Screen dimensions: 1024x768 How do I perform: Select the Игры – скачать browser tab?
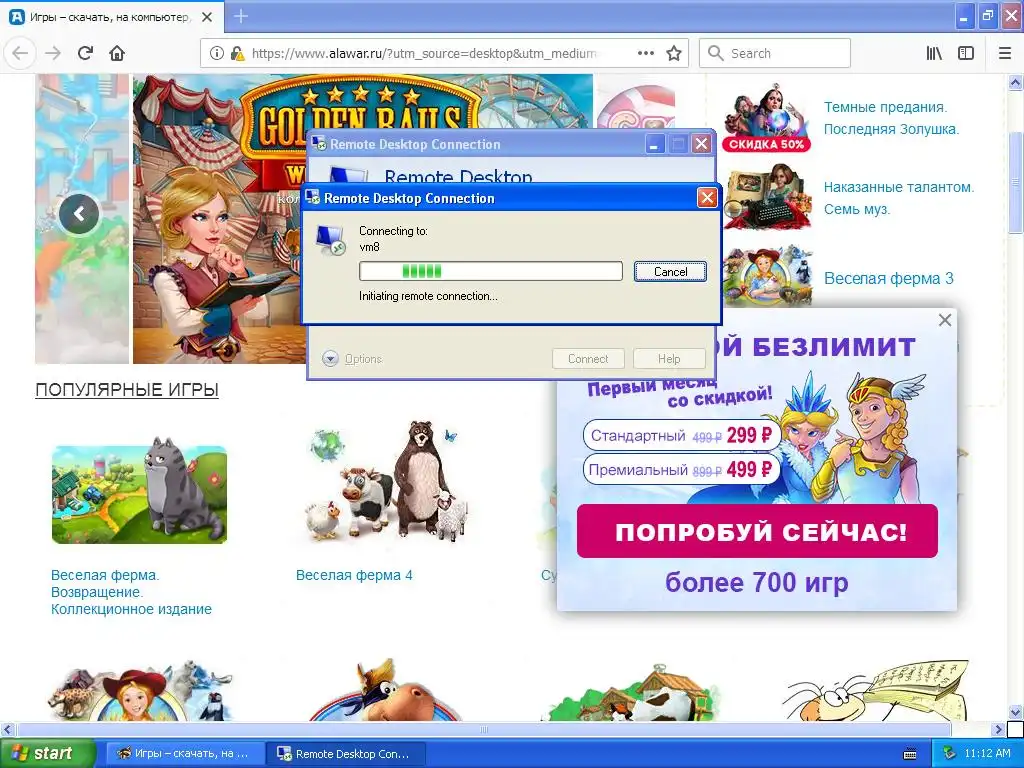coord(112,17)
